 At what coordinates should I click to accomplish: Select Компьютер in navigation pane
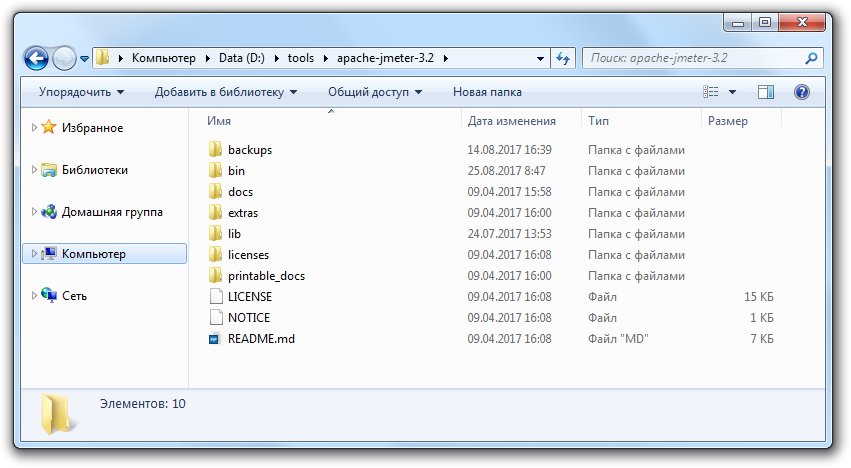(x=93, y=254)
